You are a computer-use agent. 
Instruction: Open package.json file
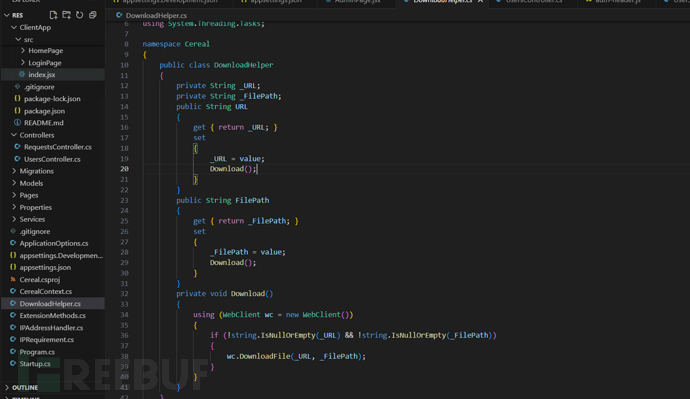click(44, 111)
